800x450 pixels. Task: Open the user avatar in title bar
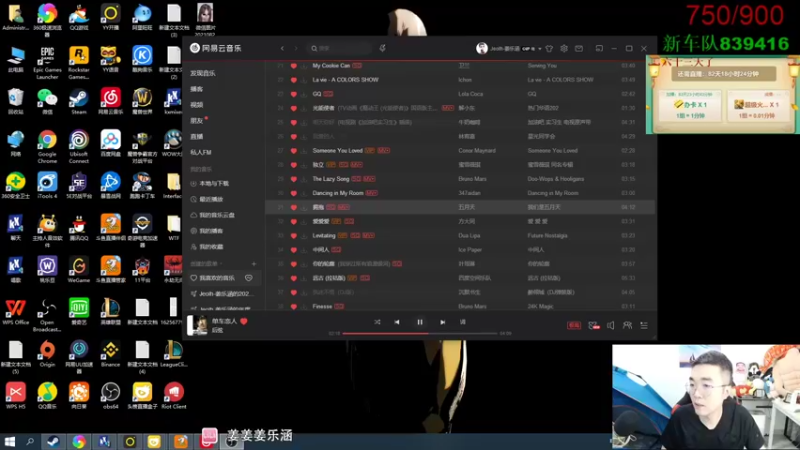[482, 48]
